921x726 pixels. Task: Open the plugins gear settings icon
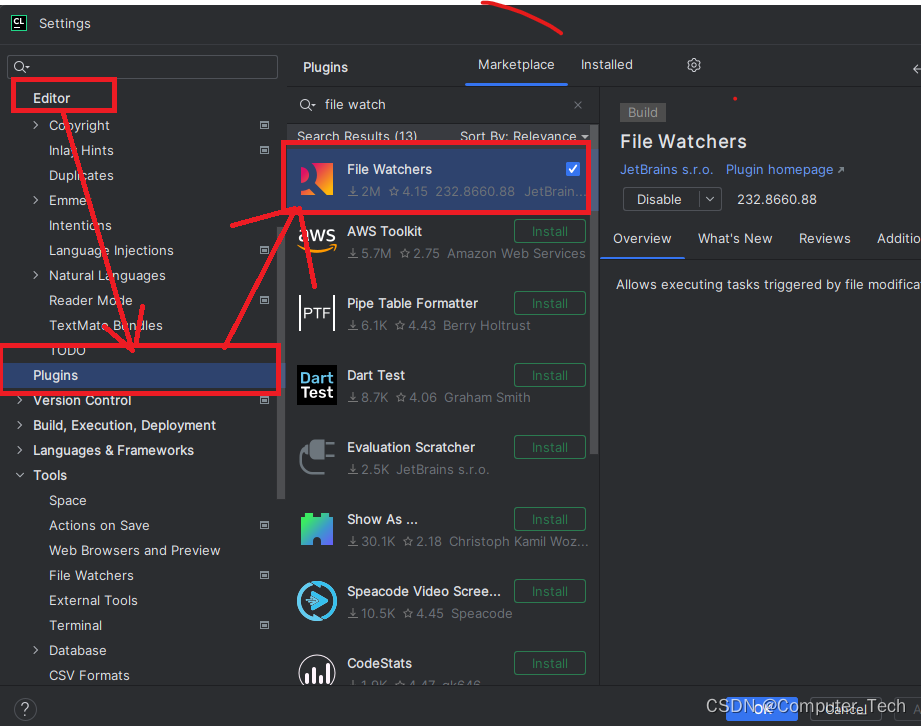click(694, 65)
